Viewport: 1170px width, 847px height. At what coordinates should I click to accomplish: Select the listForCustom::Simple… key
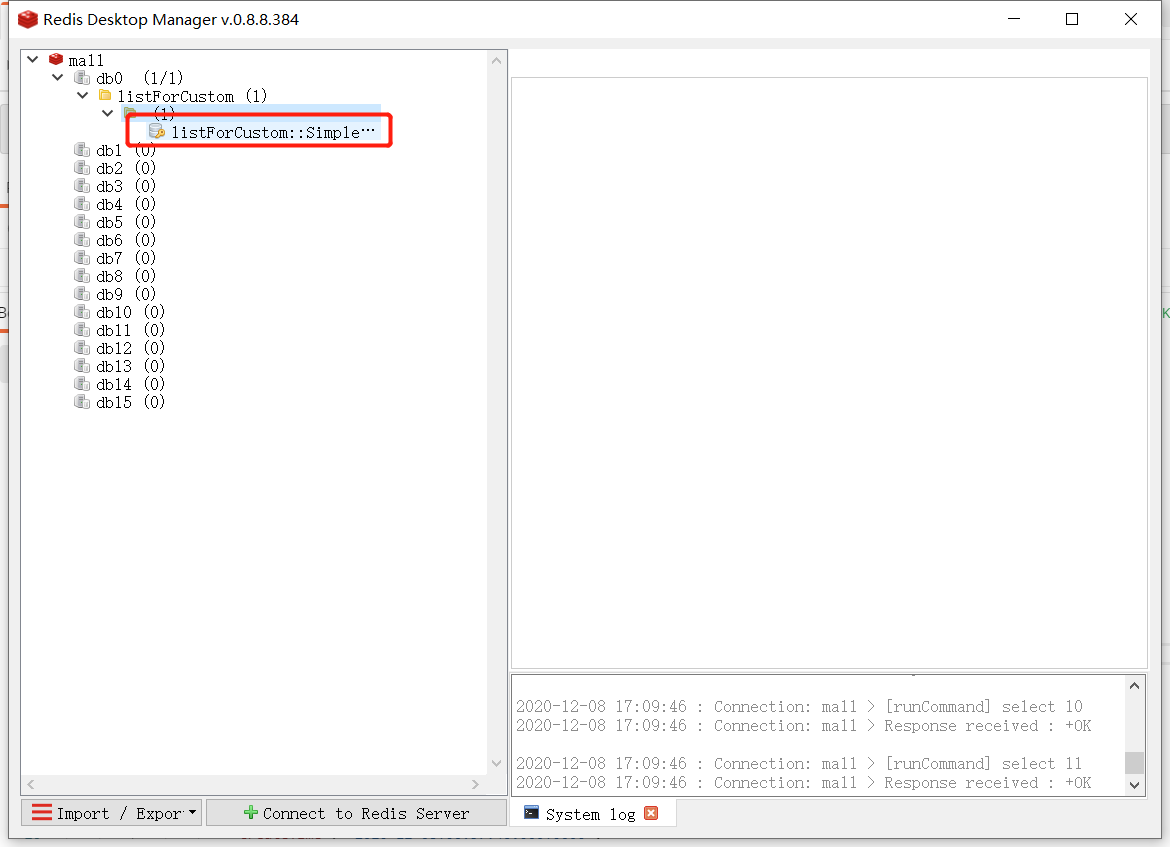273,132
